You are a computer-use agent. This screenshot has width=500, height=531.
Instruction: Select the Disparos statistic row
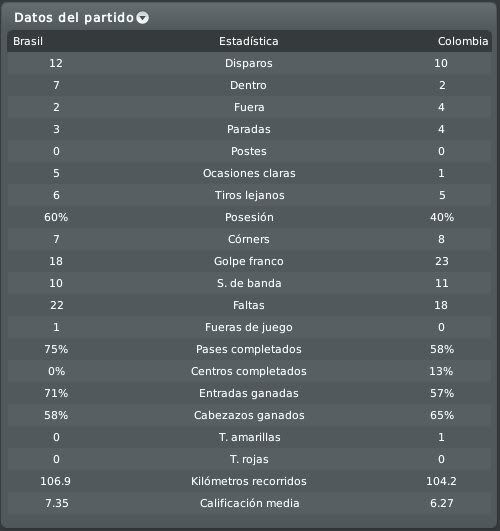coord(249,63)
